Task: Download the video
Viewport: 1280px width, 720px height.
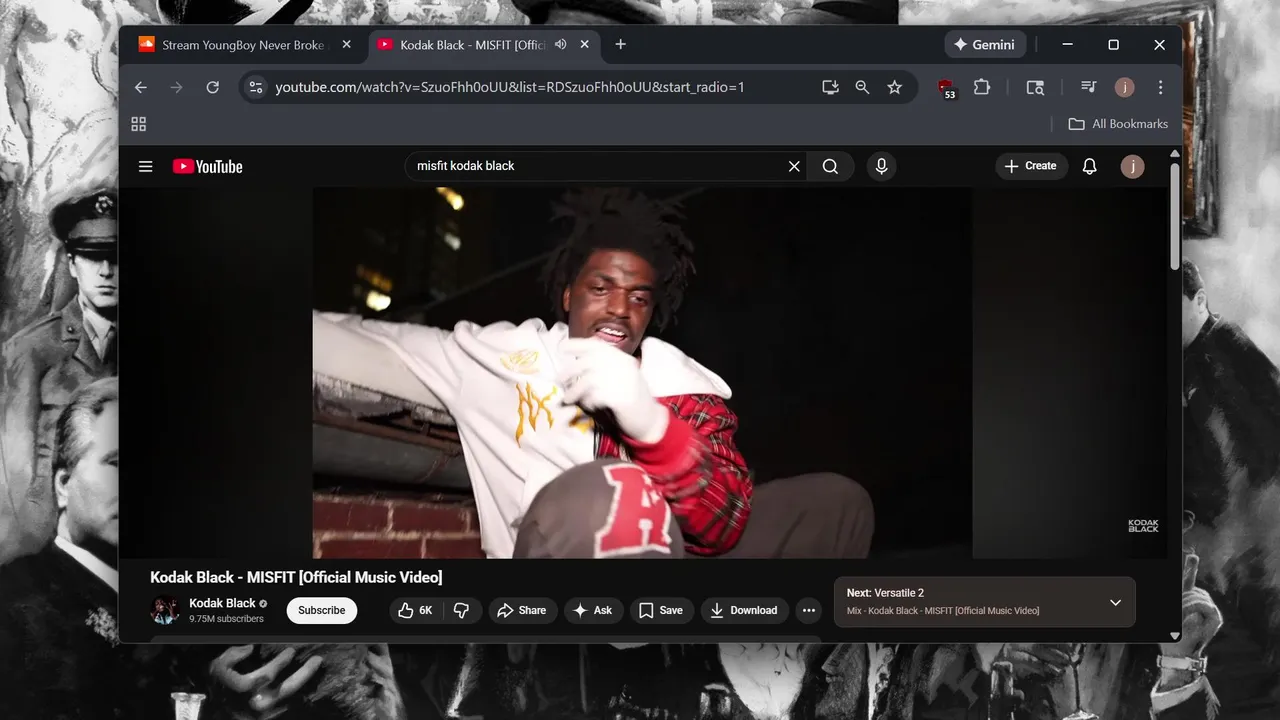Action: [x=743, y=610]
